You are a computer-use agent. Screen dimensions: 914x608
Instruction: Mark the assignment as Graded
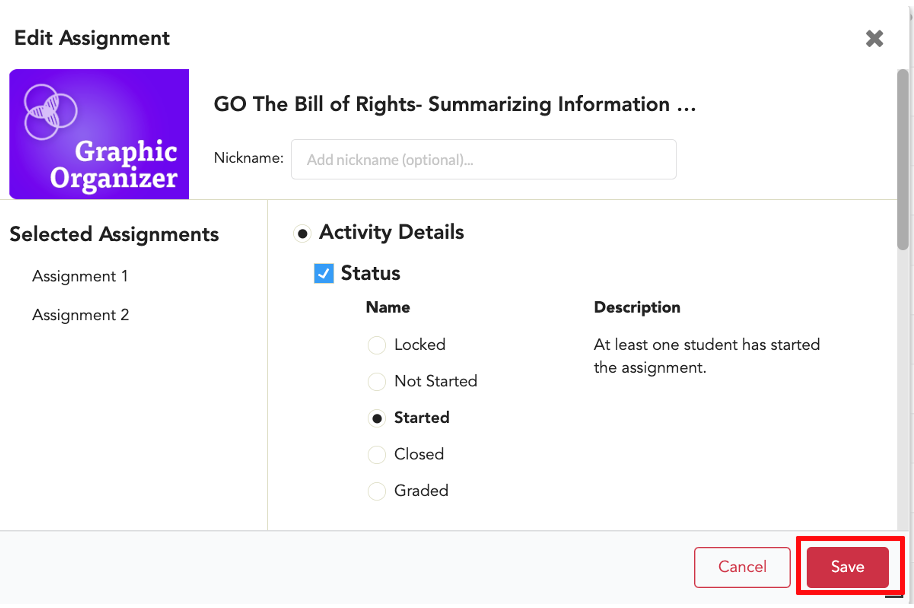[x=377, y=491]
